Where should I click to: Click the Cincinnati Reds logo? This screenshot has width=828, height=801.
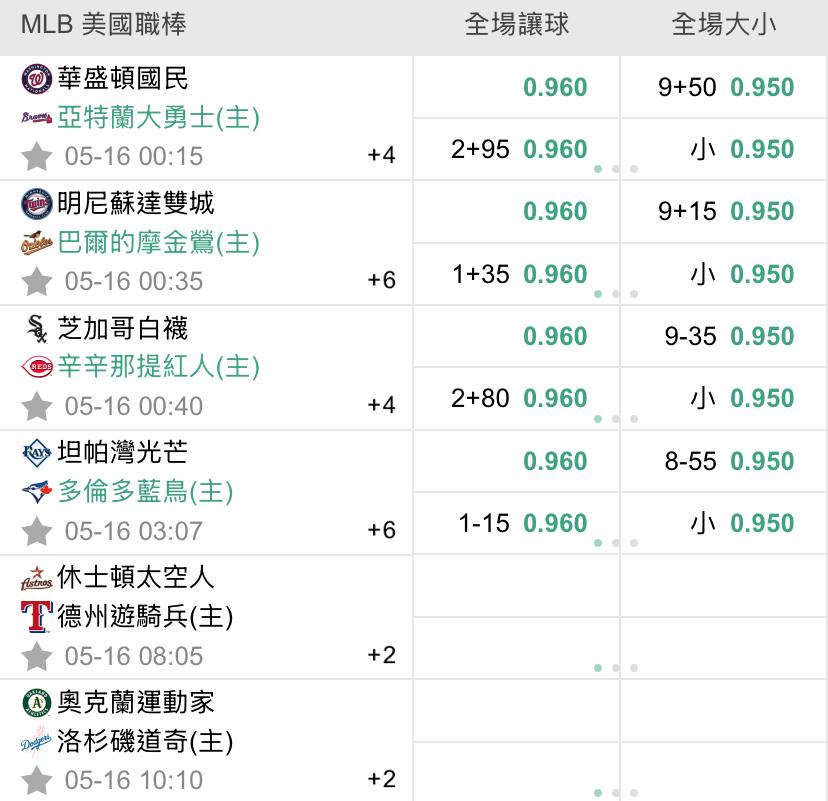coord(36,366)
